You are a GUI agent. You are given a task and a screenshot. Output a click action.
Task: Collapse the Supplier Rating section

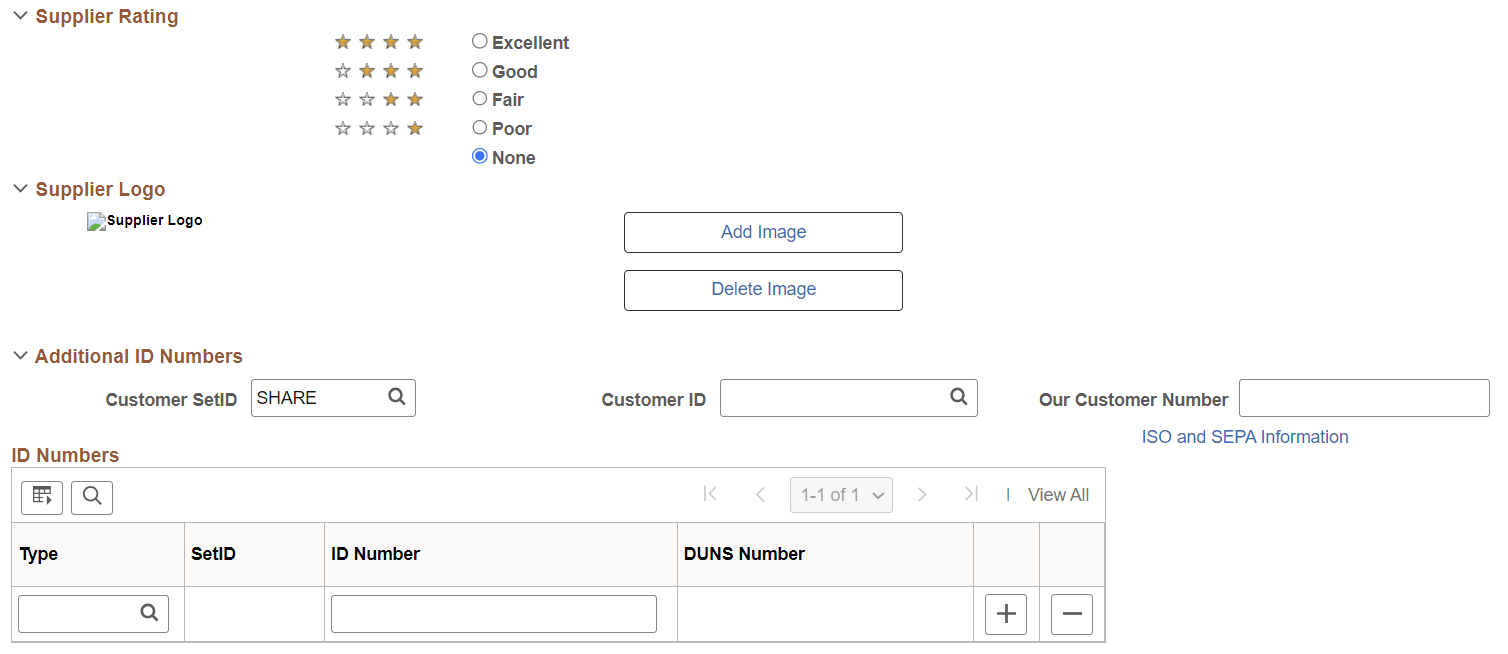pos(19,15)
